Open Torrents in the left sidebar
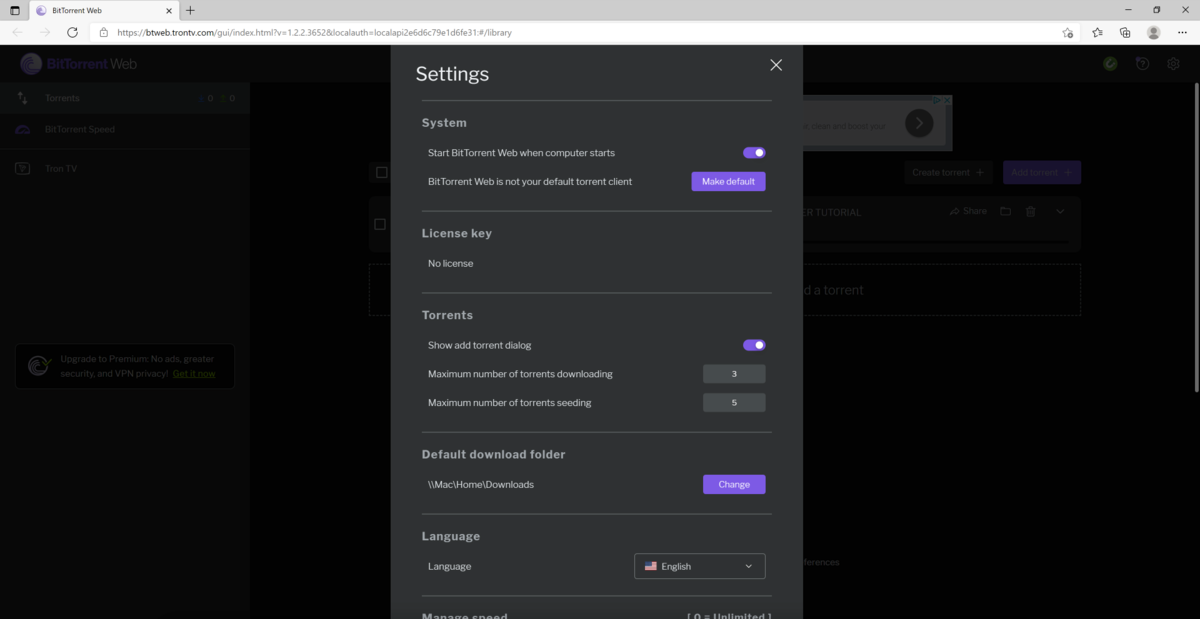 pyautogui.click(x=125, y=98)
